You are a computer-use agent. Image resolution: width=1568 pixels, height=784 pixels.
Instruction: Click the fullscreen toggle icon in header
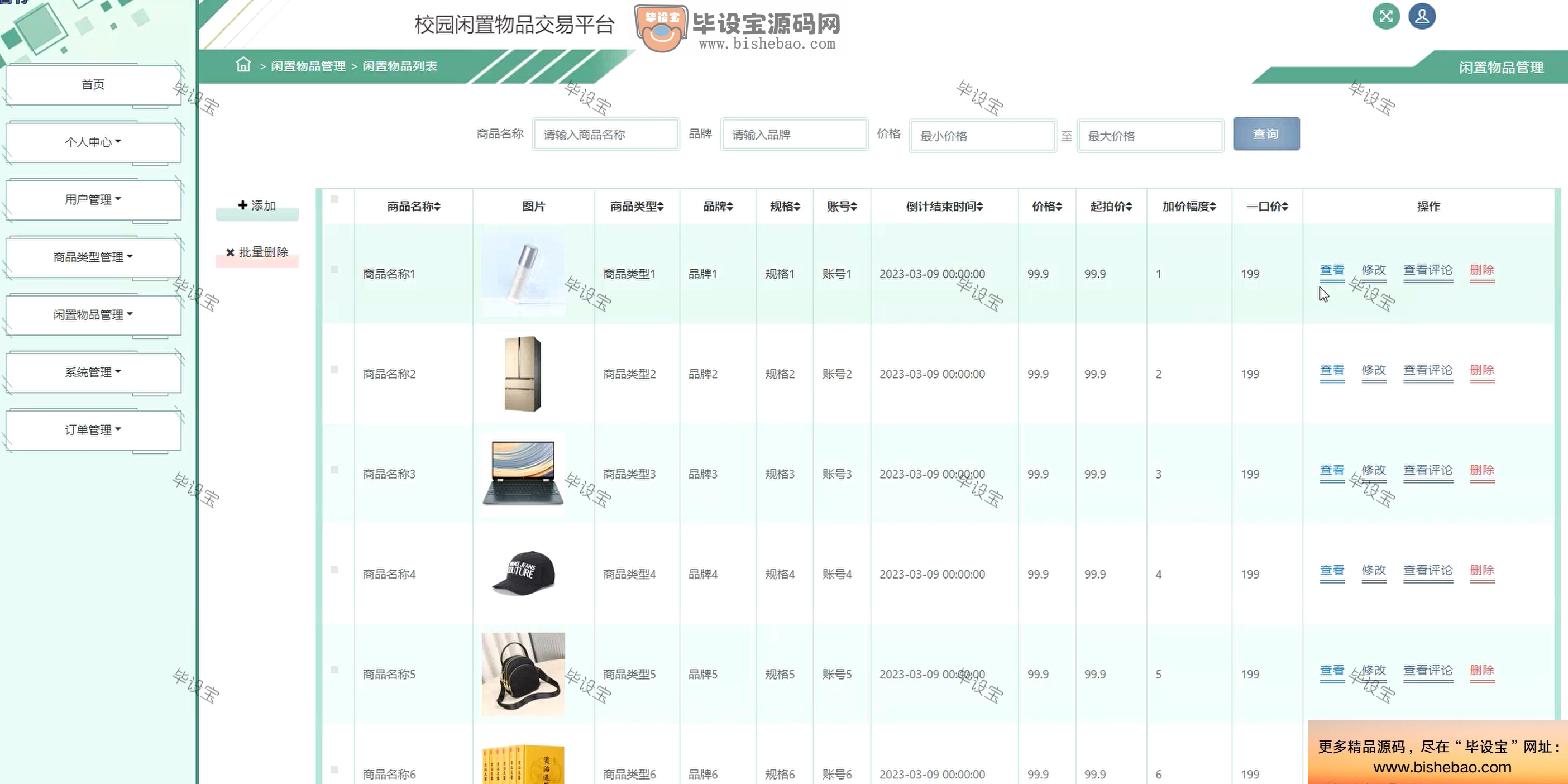[1386, 16]
